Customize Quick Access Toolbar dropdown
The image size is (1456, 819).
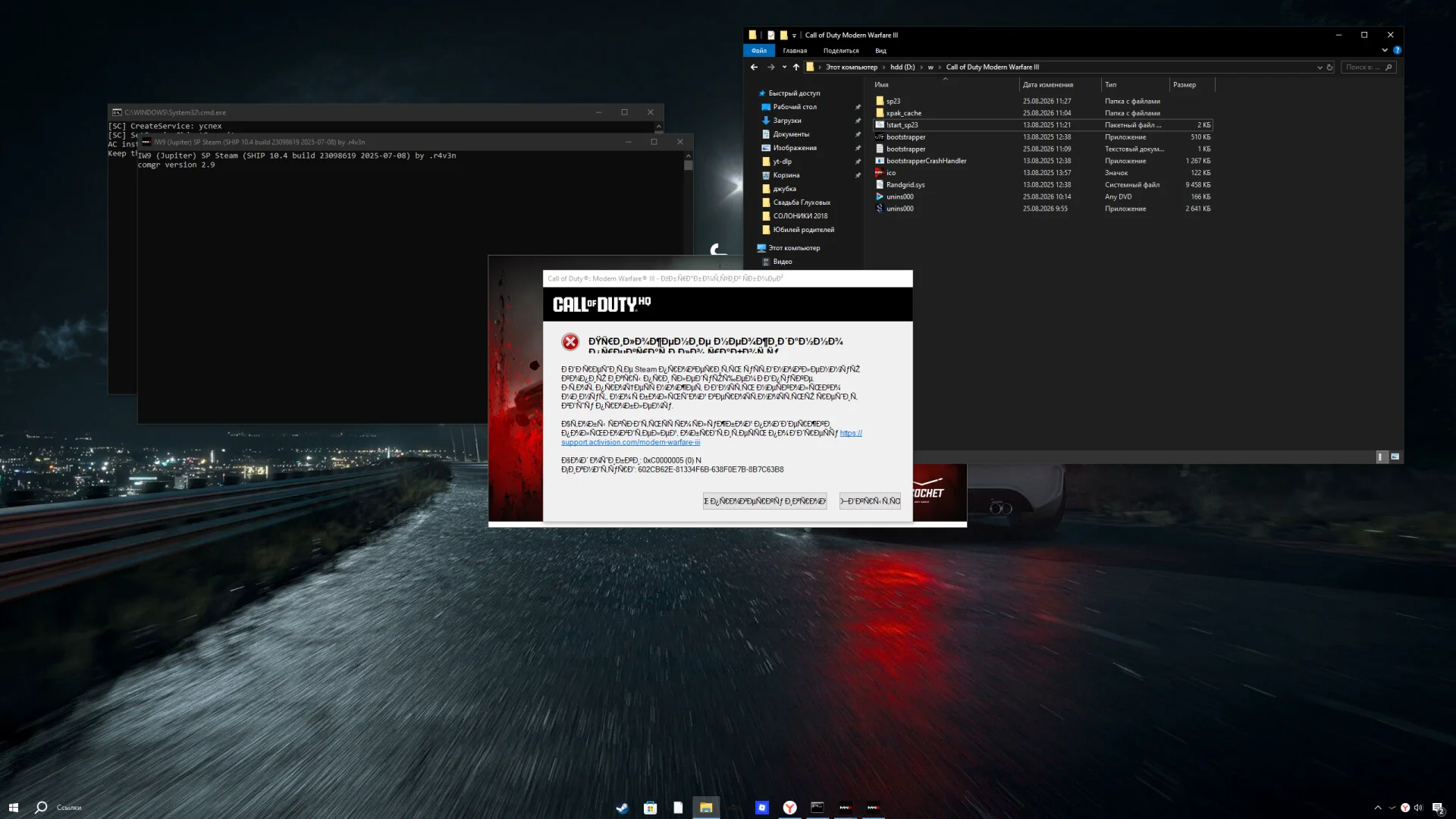pos(794,36)
